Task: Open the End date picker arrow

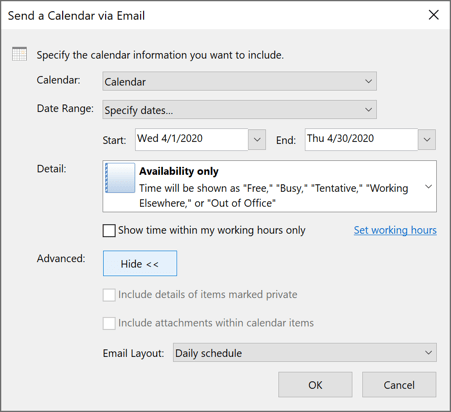Action: click(427, 140)
